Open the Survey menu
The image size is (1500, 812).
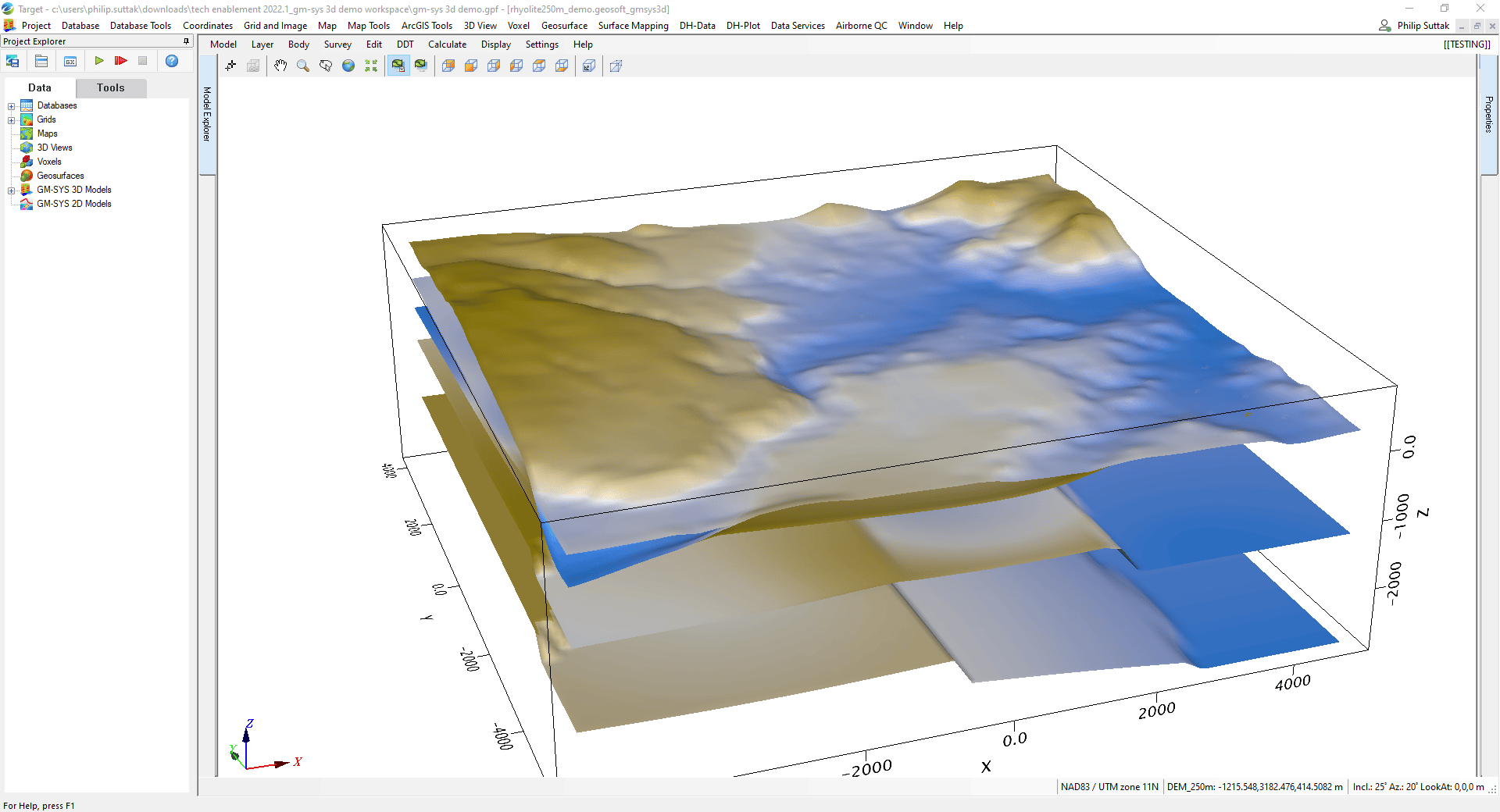(x=337, y=45)
